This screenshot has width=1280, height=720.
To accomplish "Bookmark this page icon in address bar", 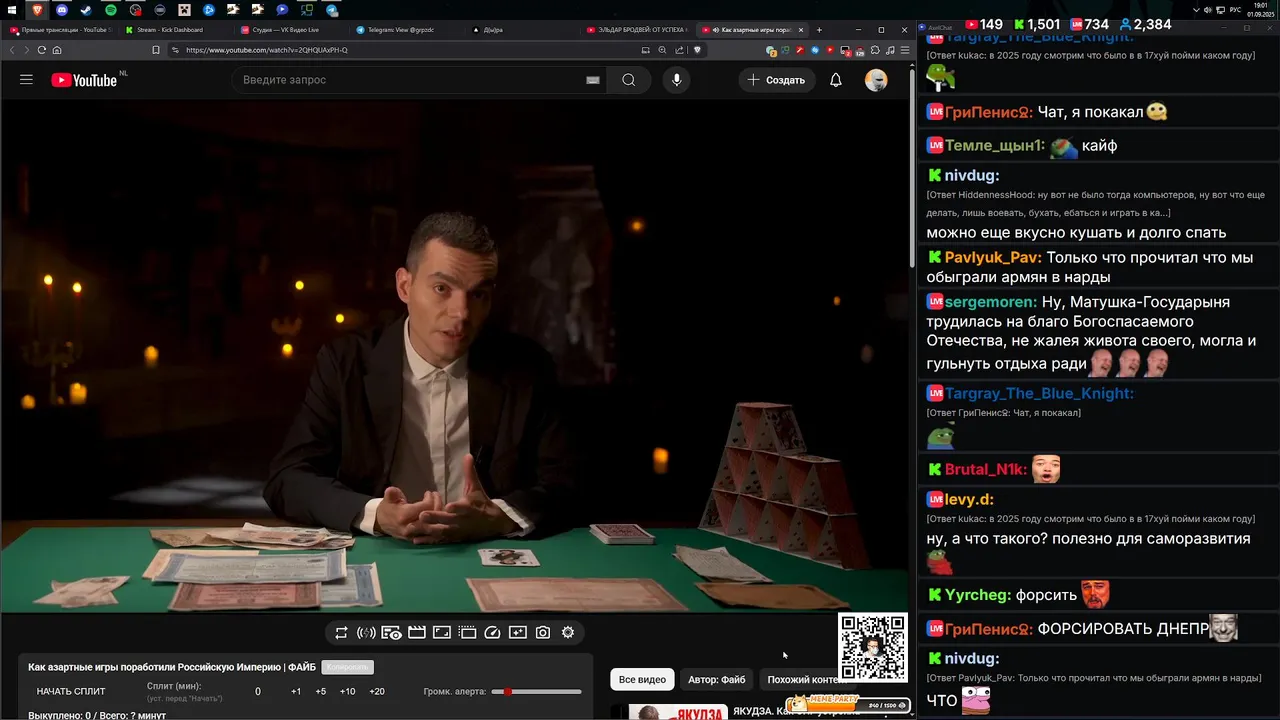I will pos(155,50).
